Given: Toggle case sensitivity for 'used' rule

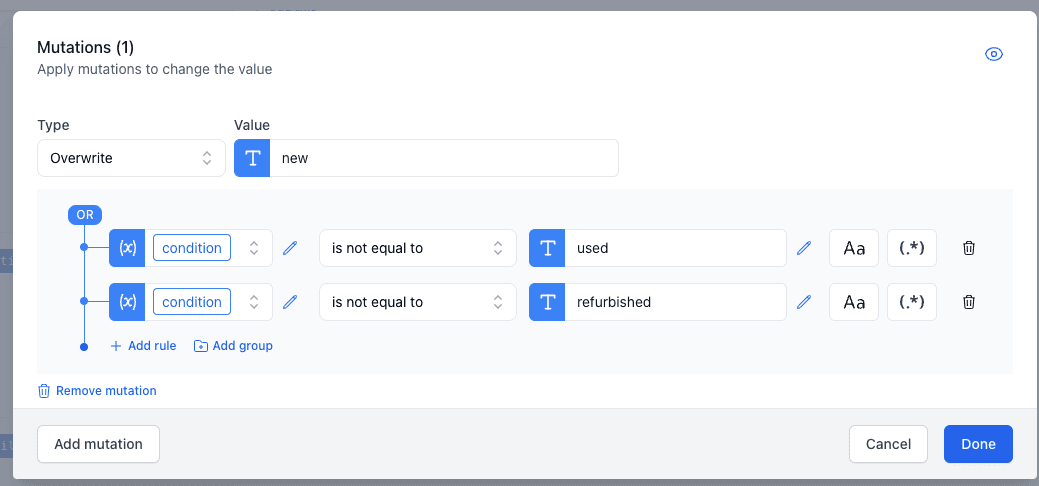Looking at the screenshot, I should [x=854, y=248].
